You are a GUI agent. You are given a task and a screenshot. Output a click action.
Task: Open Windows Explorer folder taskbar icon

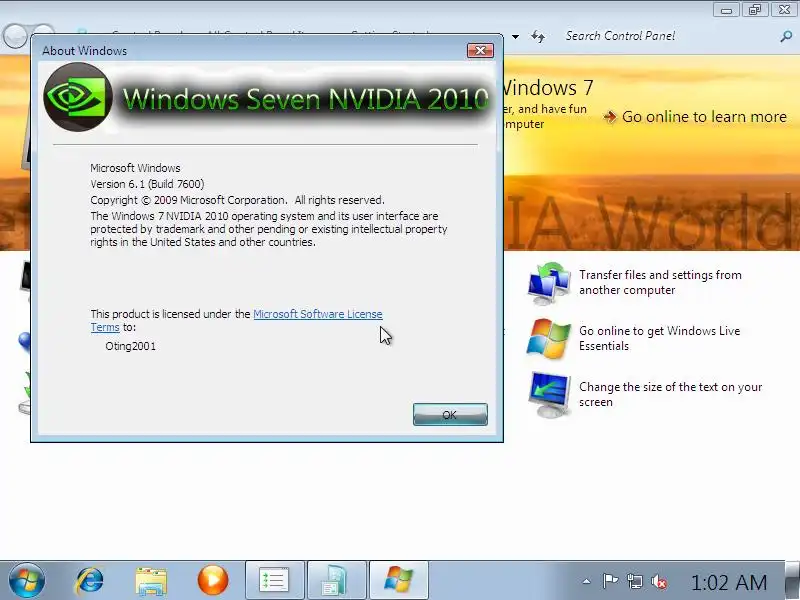coord(151,581)
